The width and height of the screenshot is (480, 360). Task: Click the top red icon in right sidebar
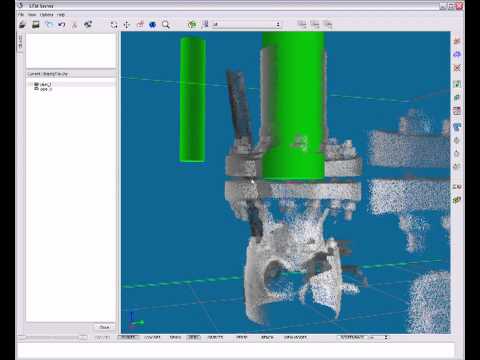point(457,41)
